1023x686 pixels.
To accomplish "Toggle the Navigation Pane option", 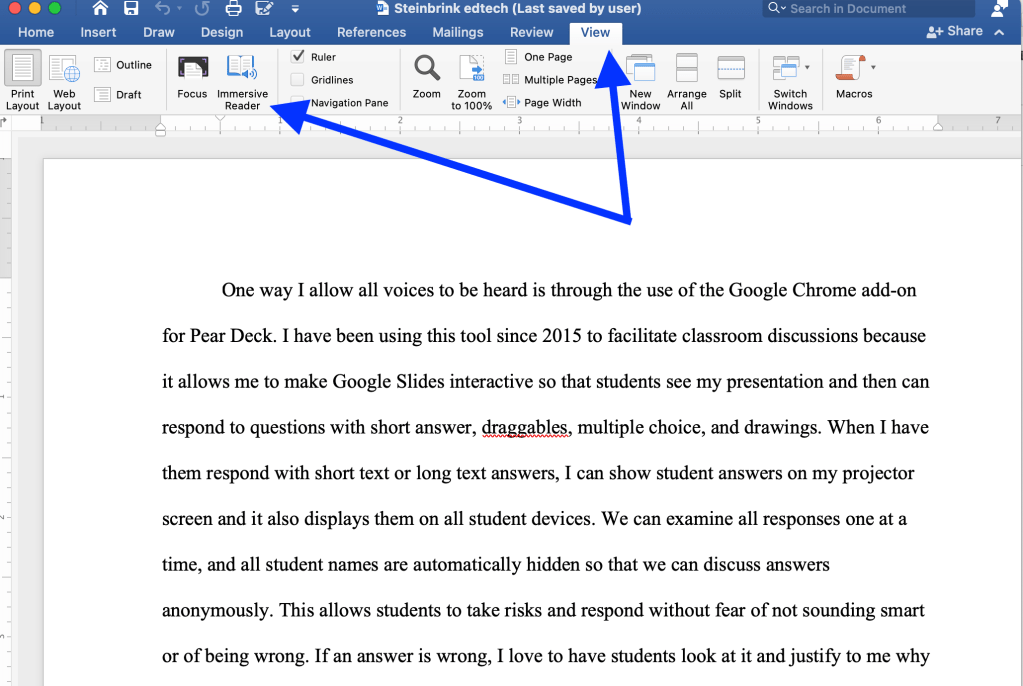I will [x=348, y=103].
